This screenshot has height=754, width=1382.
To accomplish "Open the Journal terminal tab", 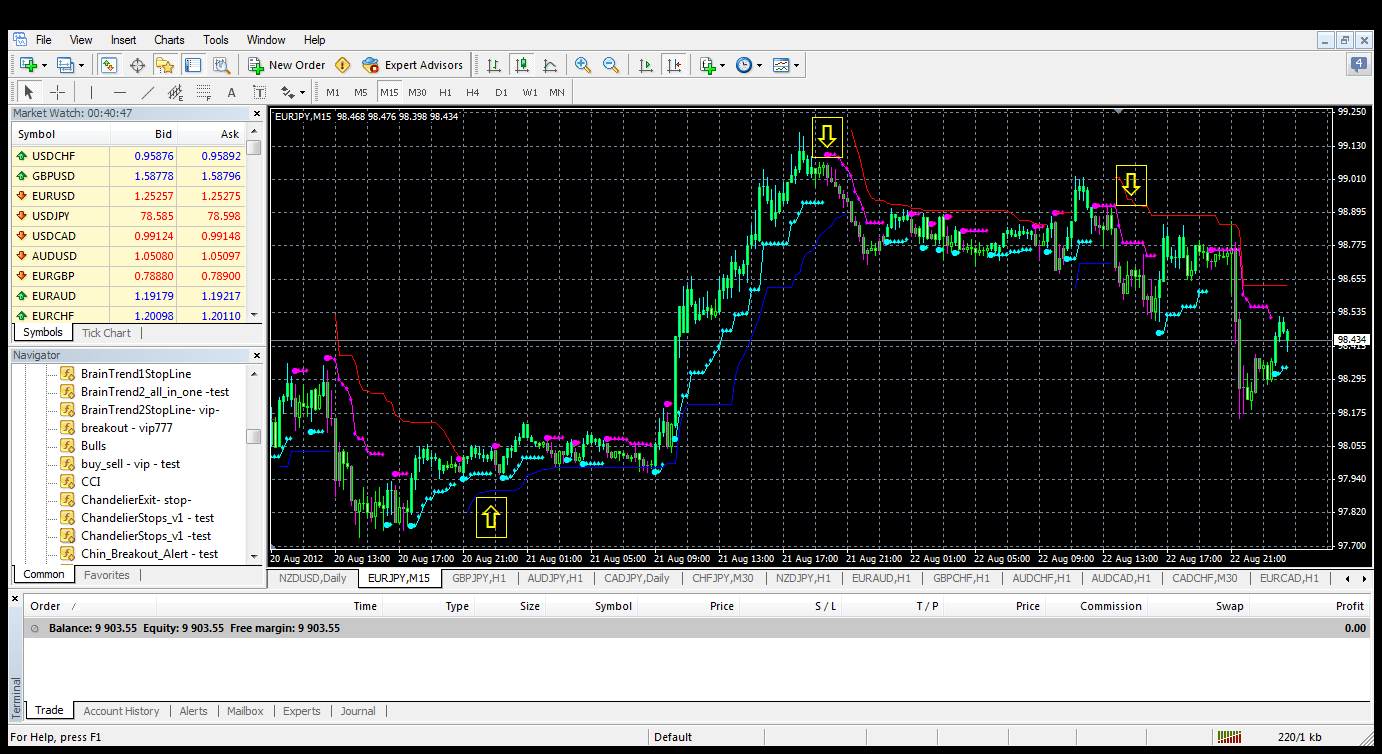I will 358,711.
